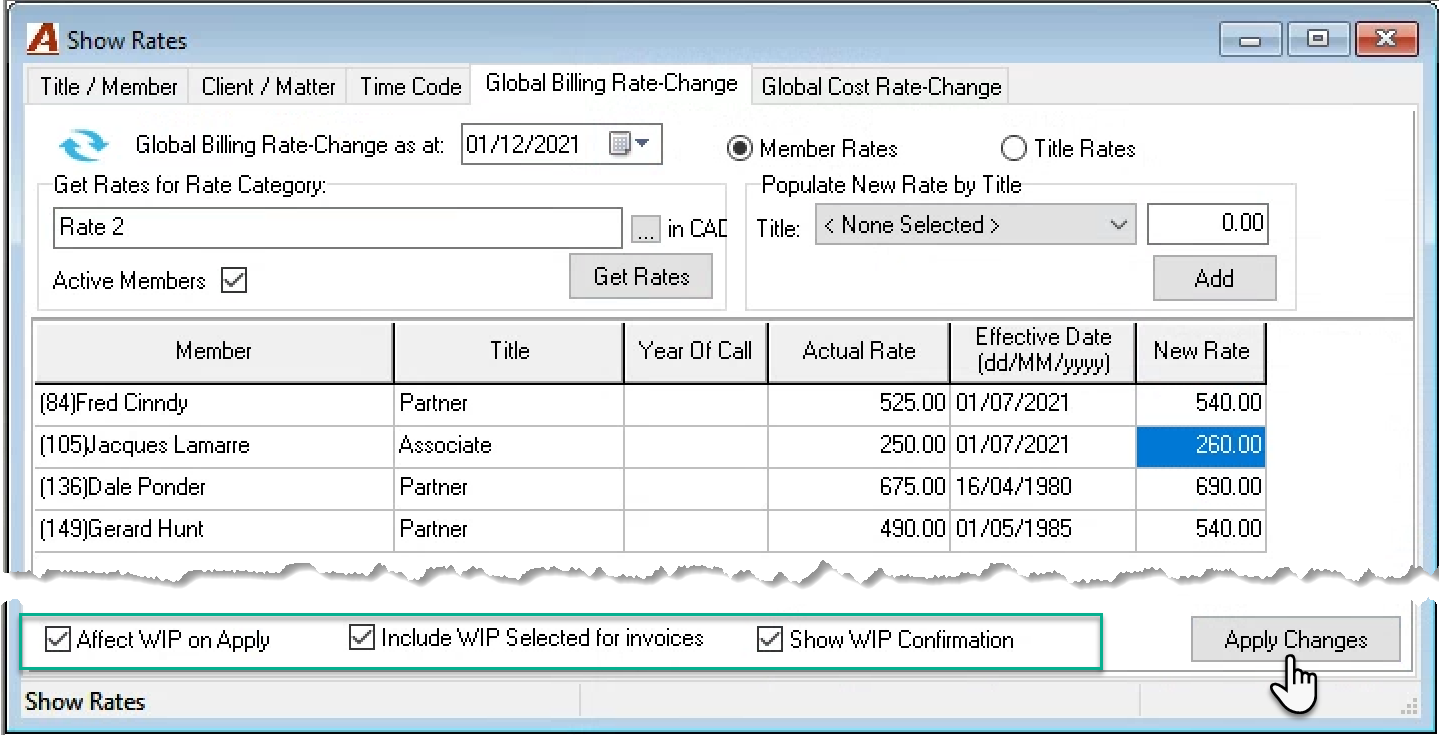This screenshot has height=735, width=1439.
Task: Open the Client / Matter tab
Action: 268,87
